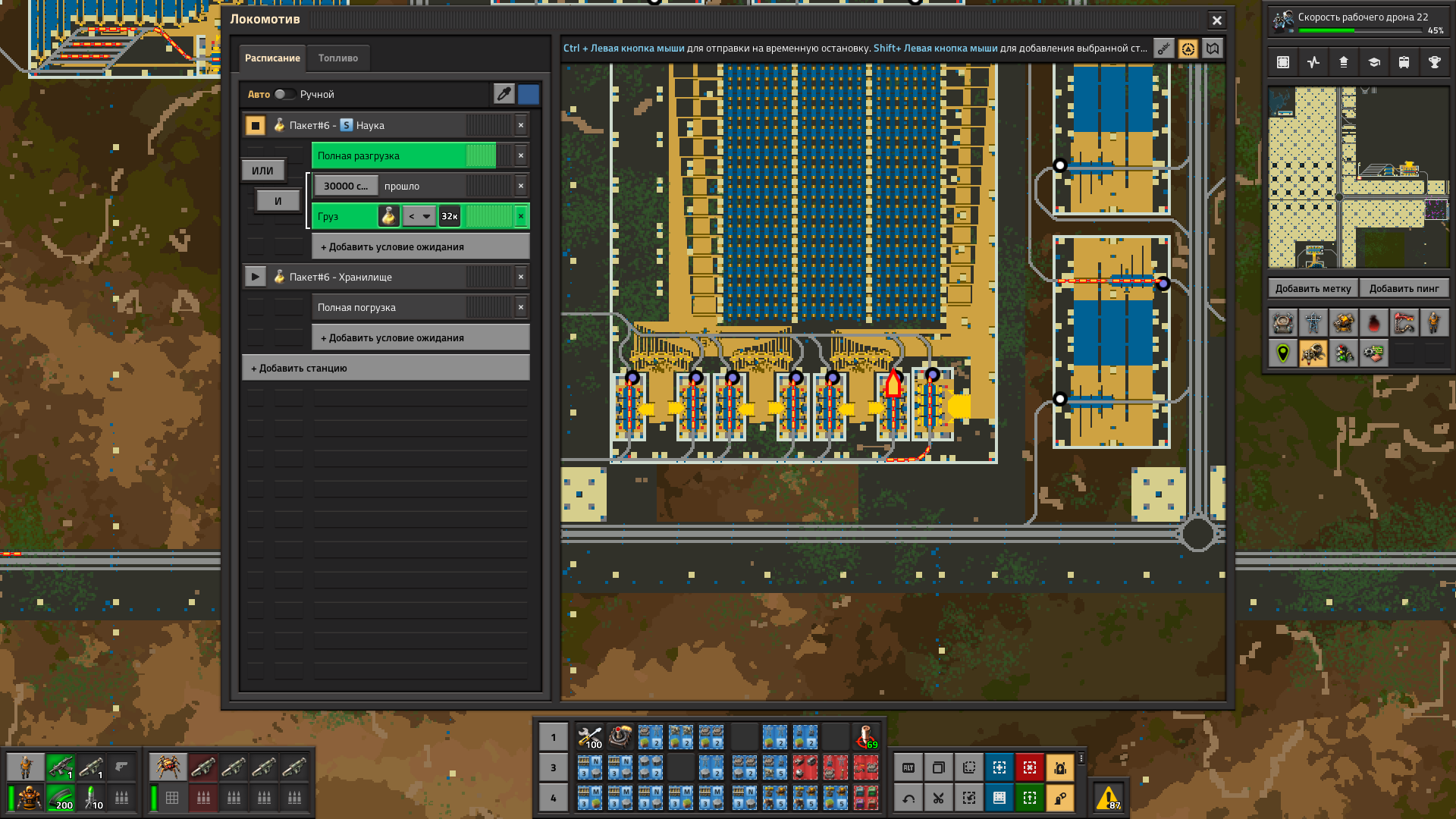Select red locomotive marker on the map
Image resolution: width=1456 pixels, height=819 pixels.
893,384
